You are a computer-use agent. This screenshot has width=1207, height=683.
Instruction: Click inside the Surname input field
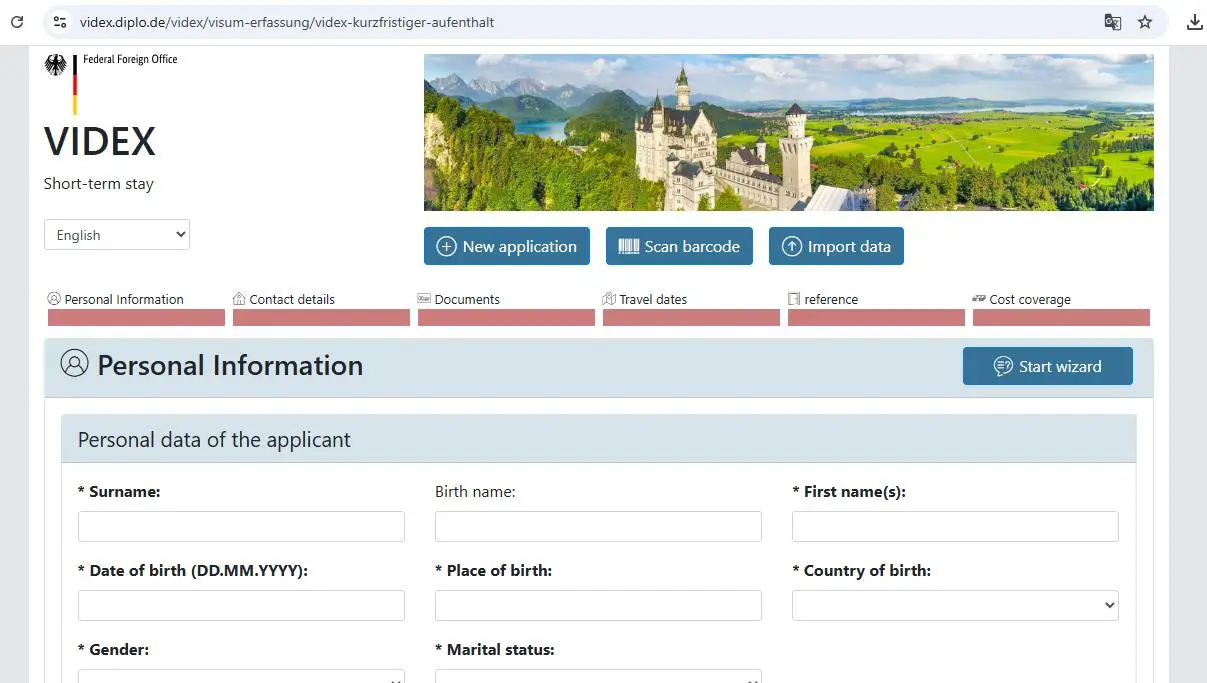[240, 526]
